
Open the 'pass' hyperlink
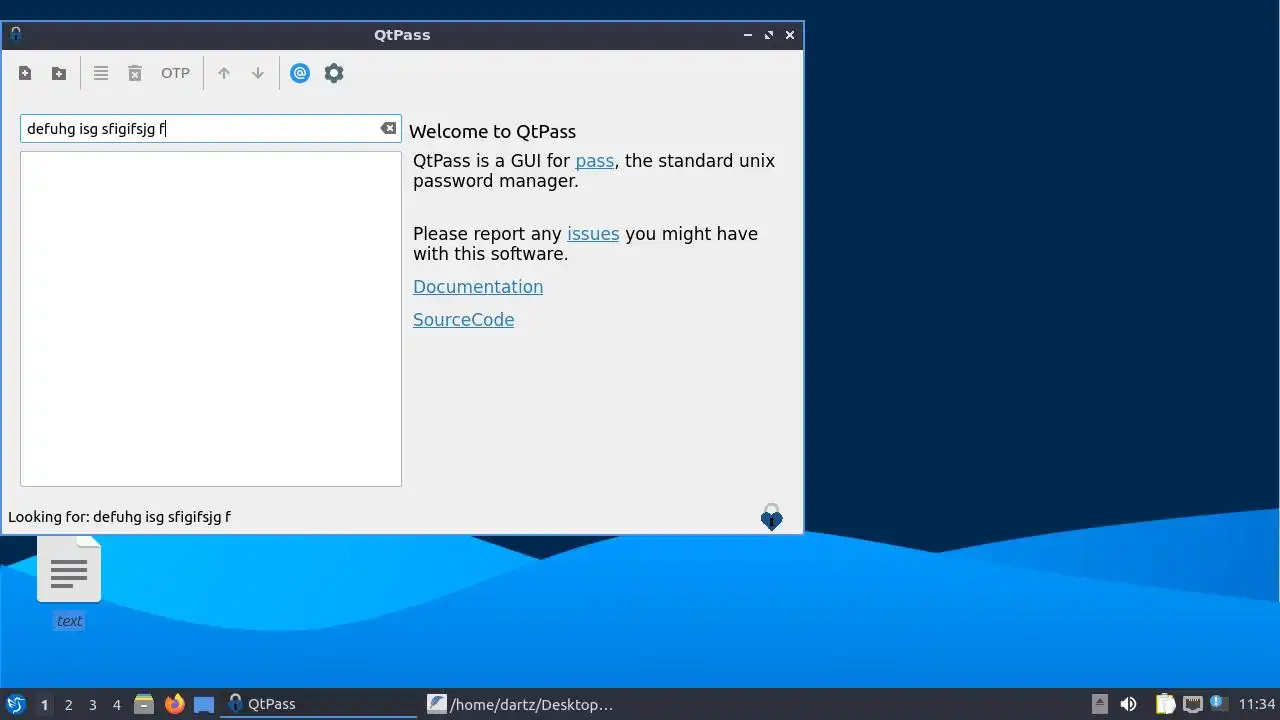pos(594,161)
